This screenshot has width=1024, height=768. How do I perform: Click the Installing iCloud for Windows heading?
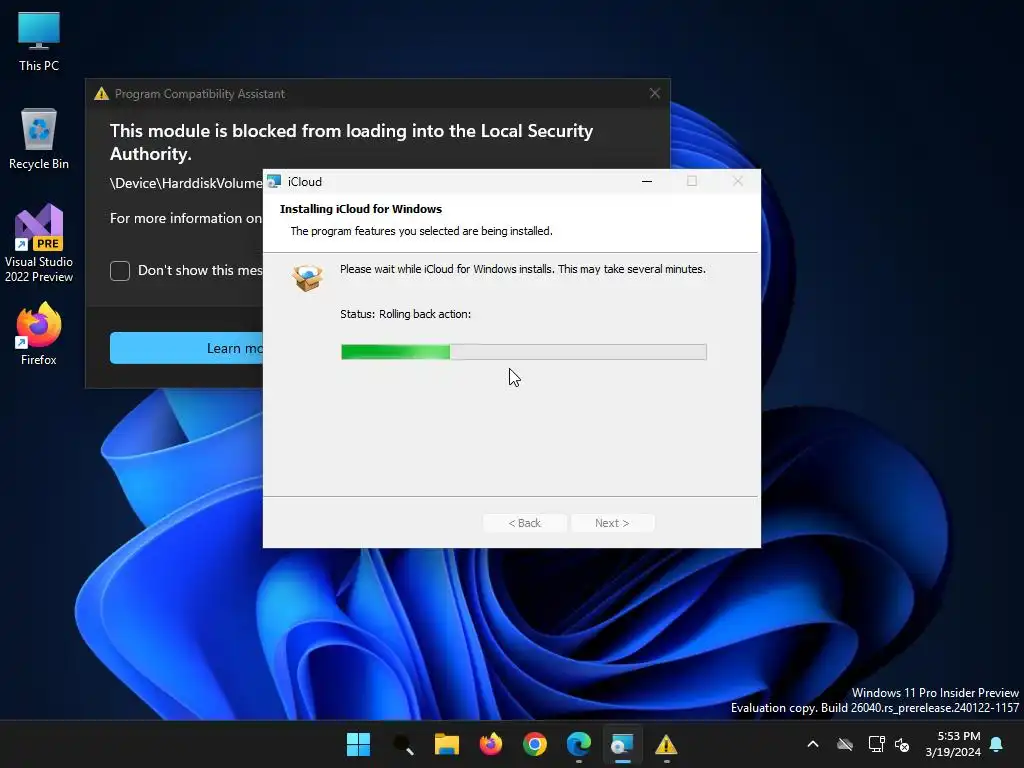click(361, 209)
